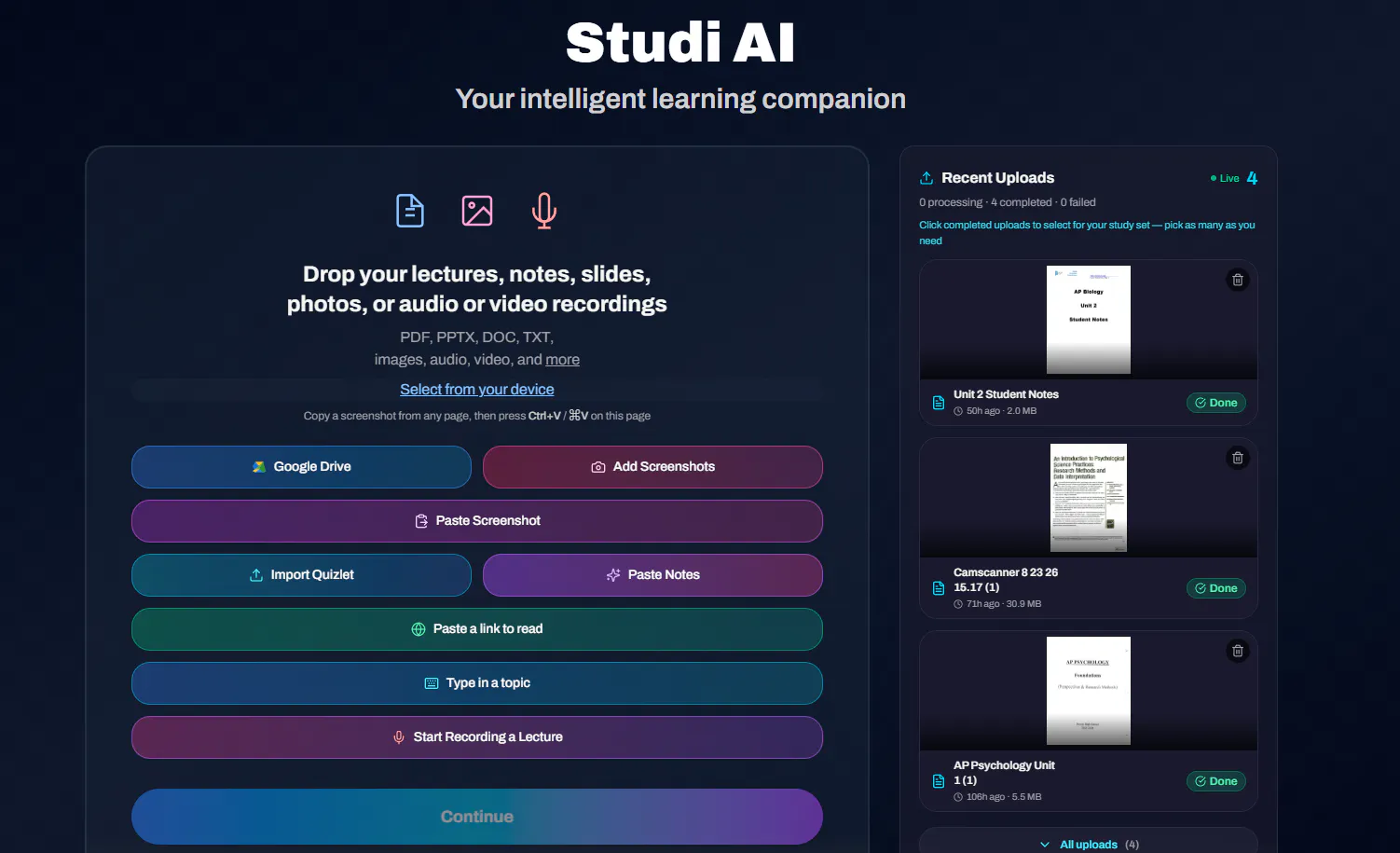Start Recording a Lecture
The image size is (1400, 853).
pos(477,737)
